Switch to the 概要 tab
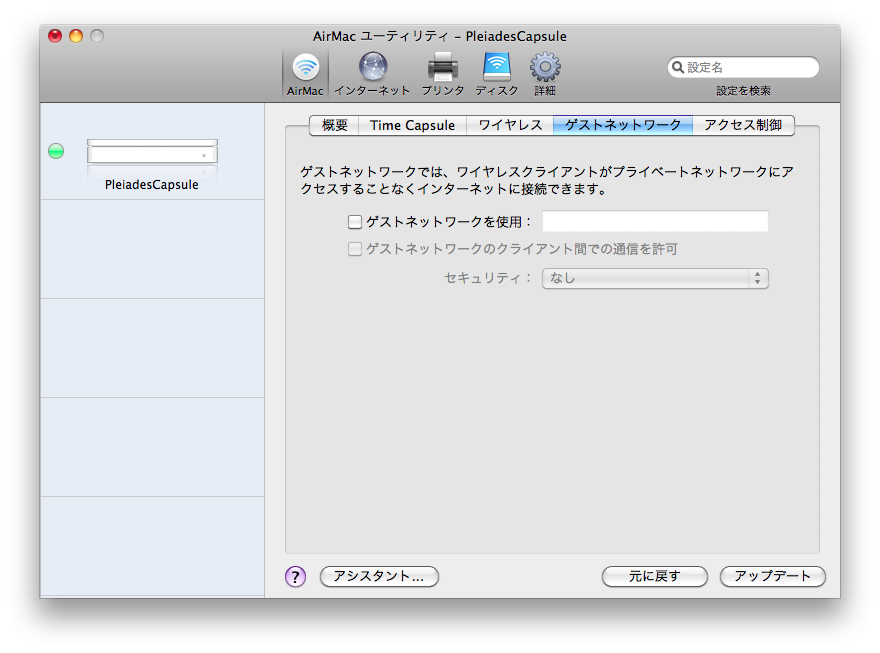This screenshot has width=880, height=653. point(334,125)
